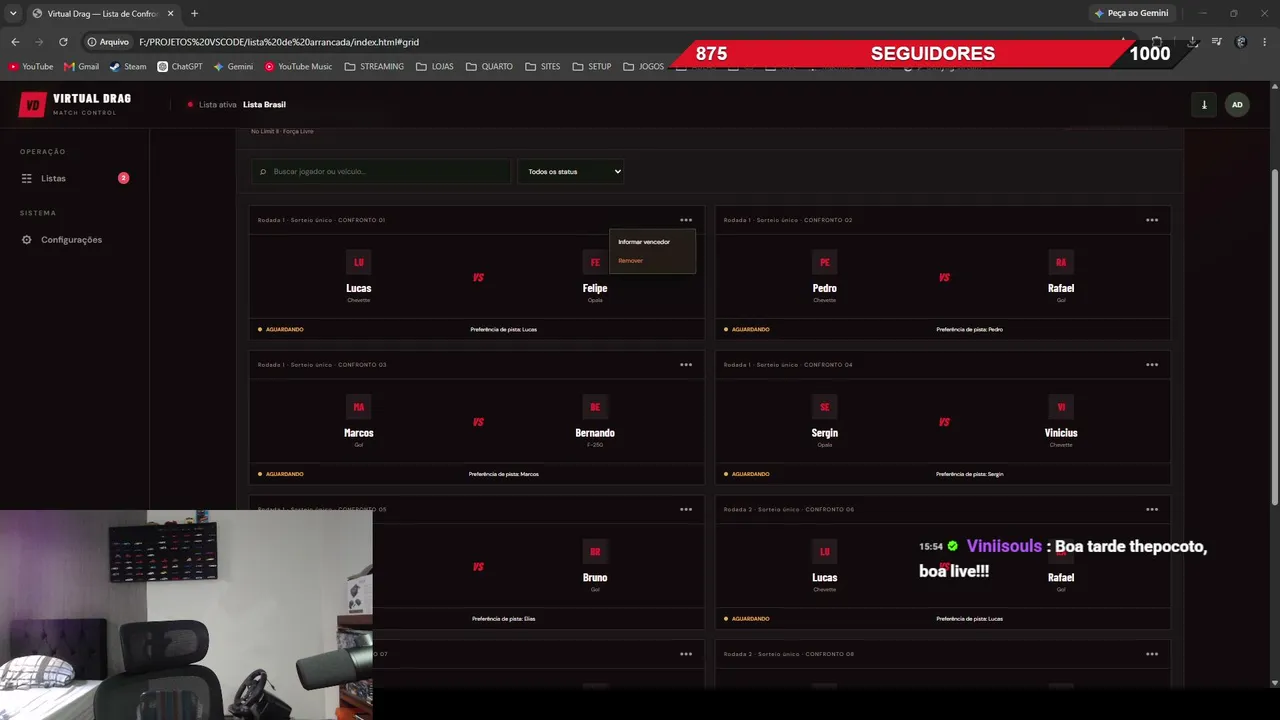
Task: Click the name 'Vinicius' in Confronto 04
Action: [1061, 433]
